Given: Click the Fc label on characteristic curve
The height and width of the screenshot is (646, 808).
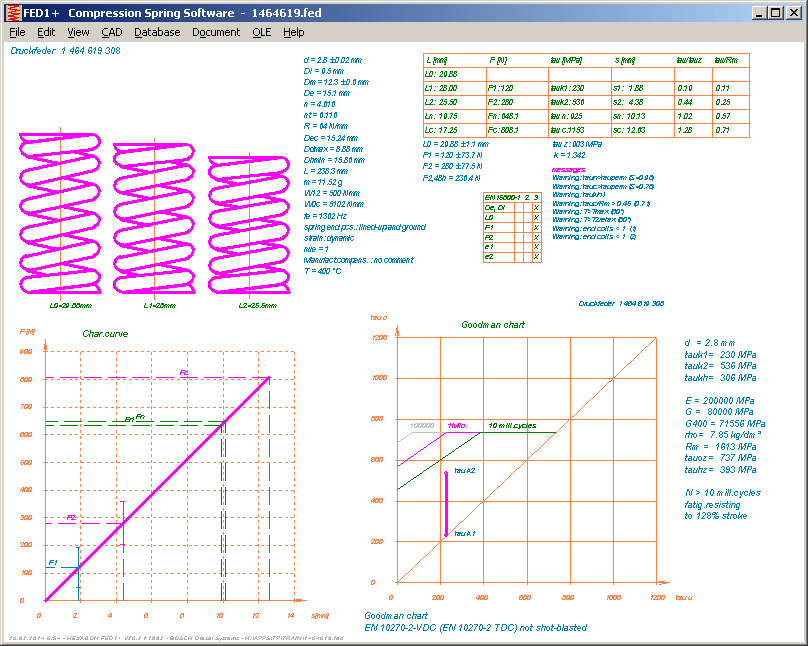Looking at the screenshot, I should [184, 372].
